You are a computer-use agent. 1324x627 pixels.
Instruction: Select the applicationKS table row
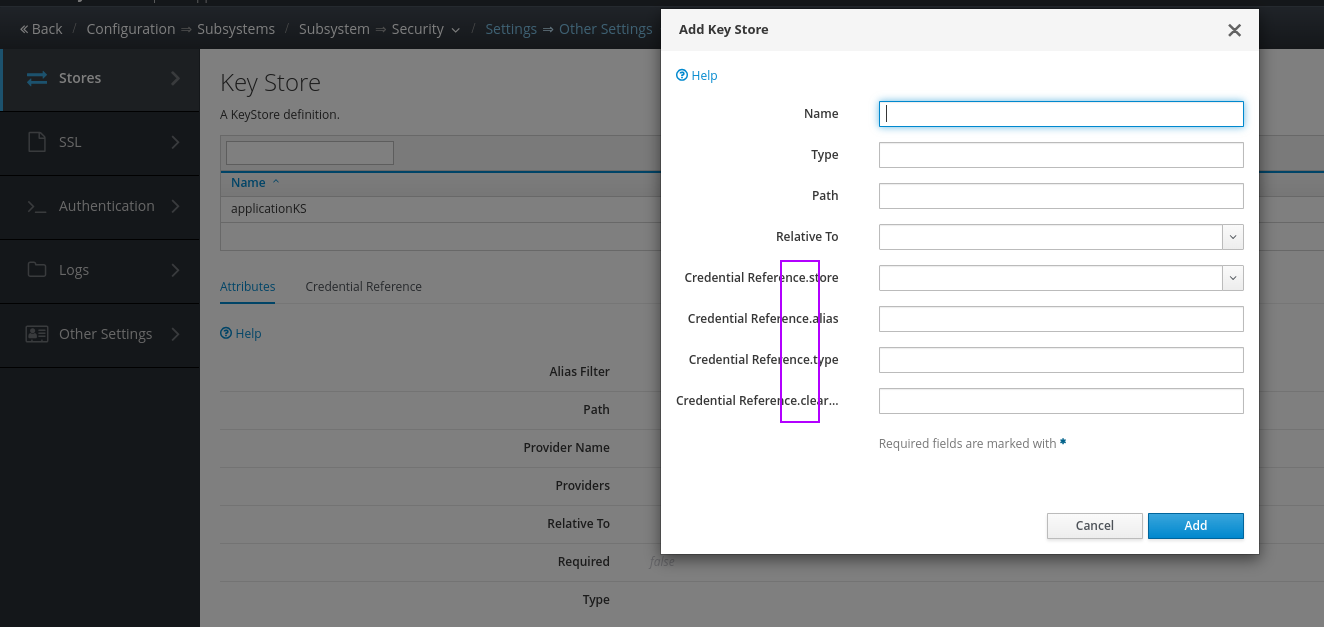tap(269, 209)
